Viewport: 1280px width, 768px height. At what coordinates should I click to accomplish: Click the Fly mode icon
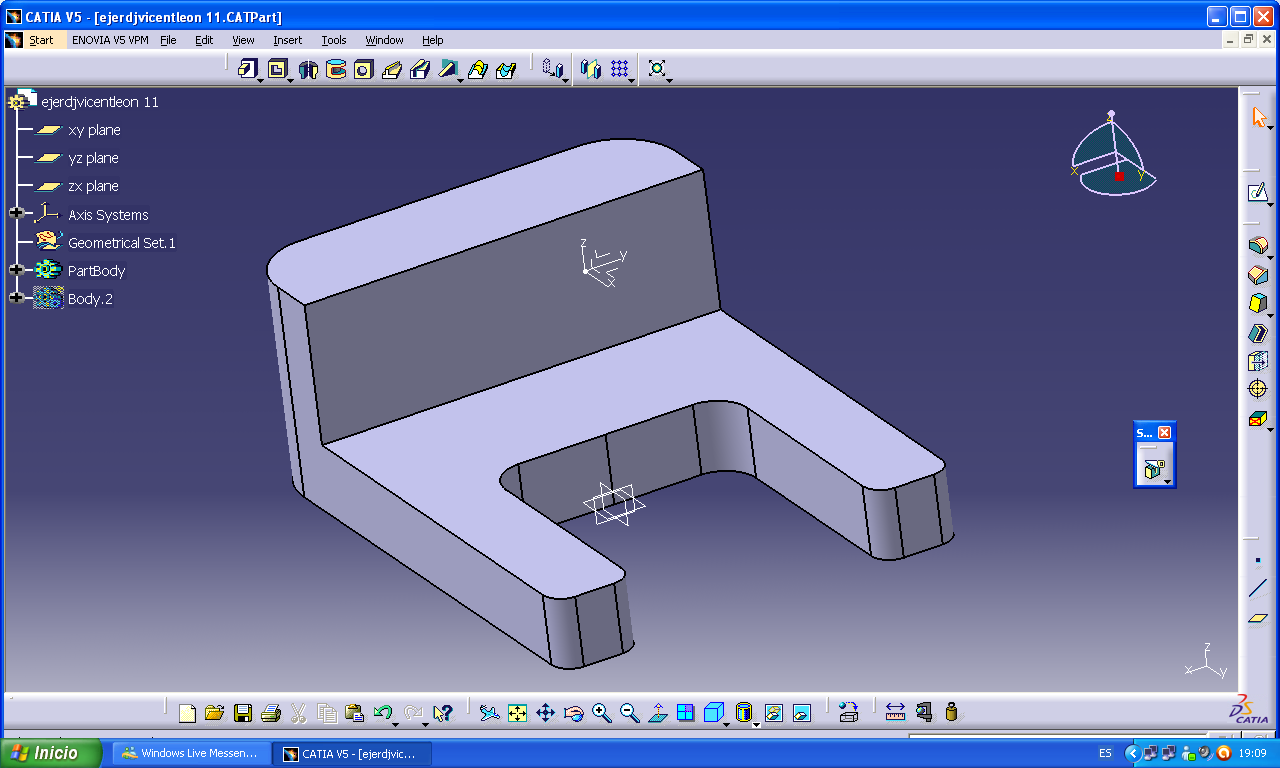tap(489, 713)
